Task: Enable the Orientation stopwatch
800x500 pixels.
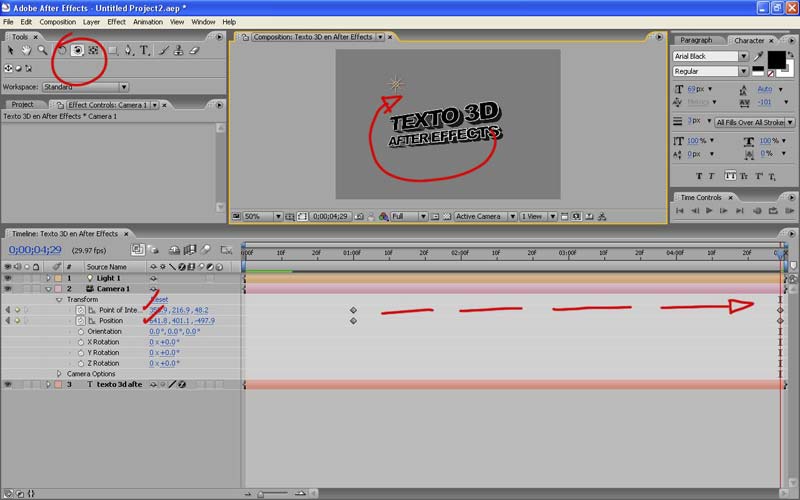Action: pyautogui.click(x=81, y=332)
